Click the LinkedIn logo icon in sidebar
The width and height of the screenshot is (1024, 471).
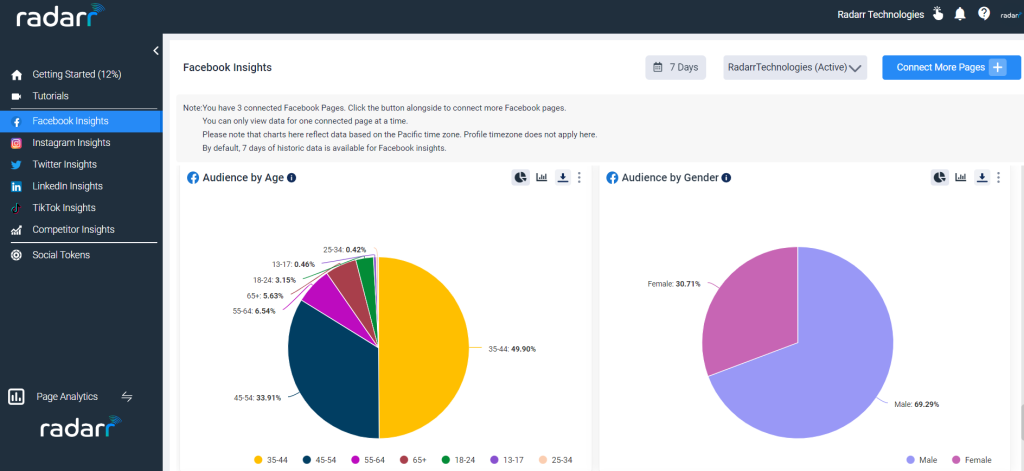coord(17,187)
